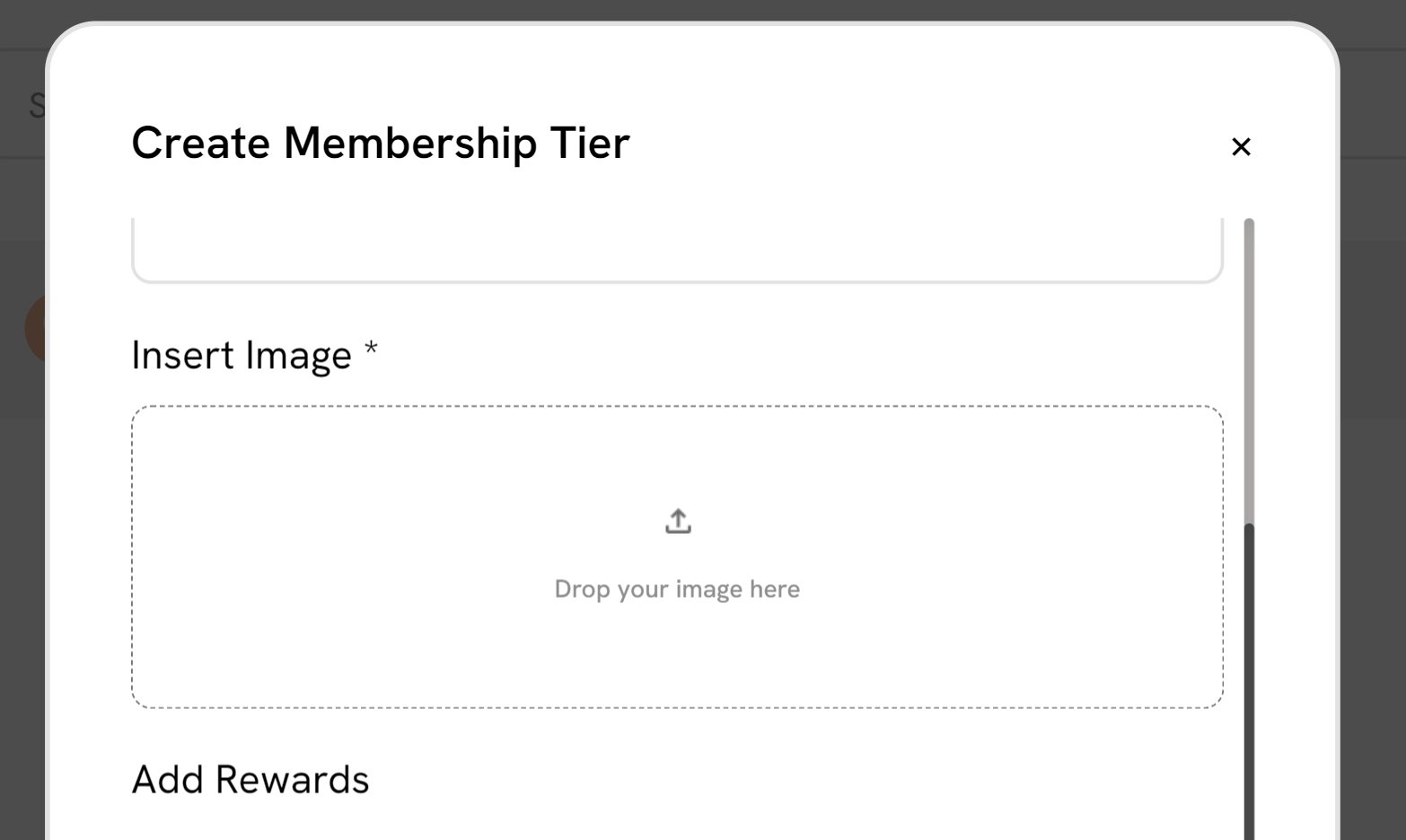The width and height of the screenshot is (1406, 840).
Task: Close the Create Membership Tier dialog
Action: 1241,146
